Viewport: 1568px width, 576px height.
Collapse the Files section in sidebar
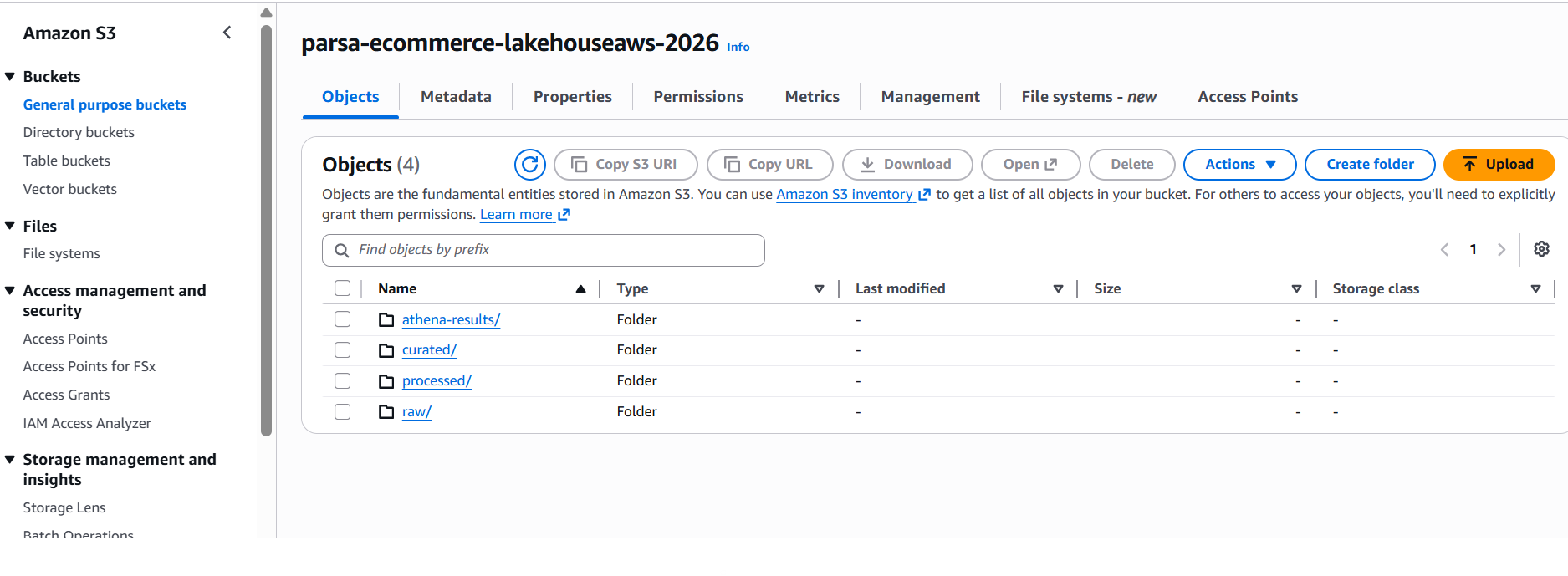(x=10, y=226)
